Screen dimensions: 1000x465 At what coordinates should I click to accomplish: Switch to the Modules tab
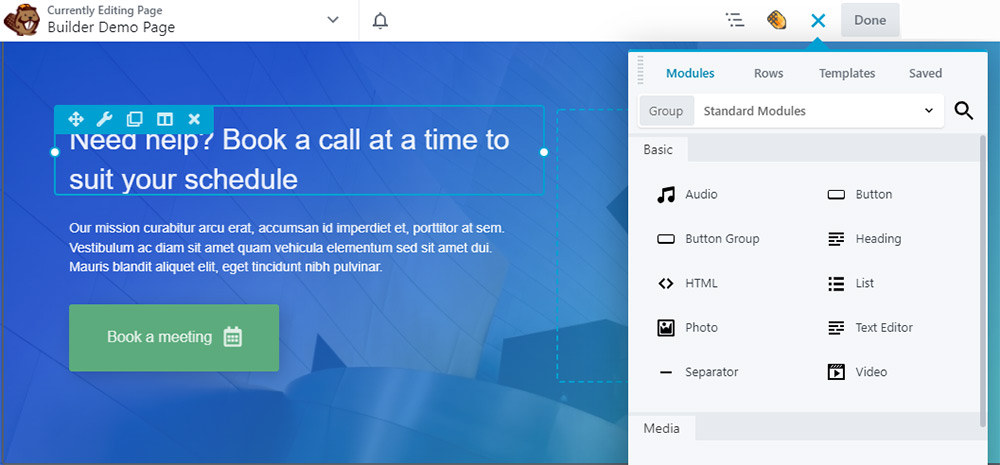pyautogui.click(x=690, y=73)
